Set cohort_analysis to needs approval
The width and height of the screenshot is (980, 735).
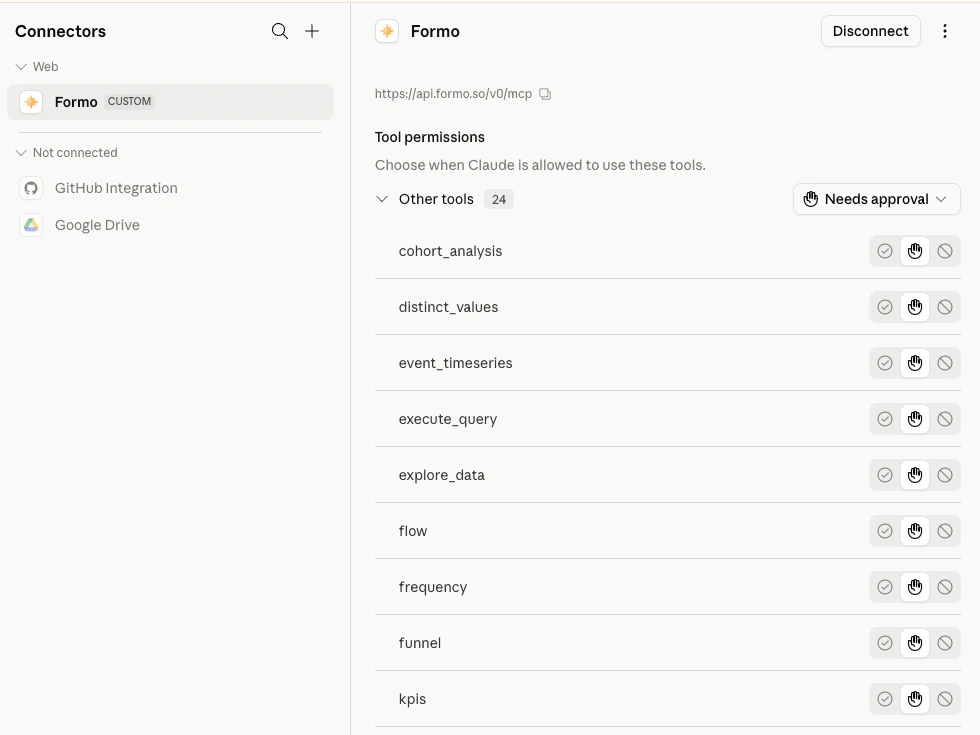914,251
